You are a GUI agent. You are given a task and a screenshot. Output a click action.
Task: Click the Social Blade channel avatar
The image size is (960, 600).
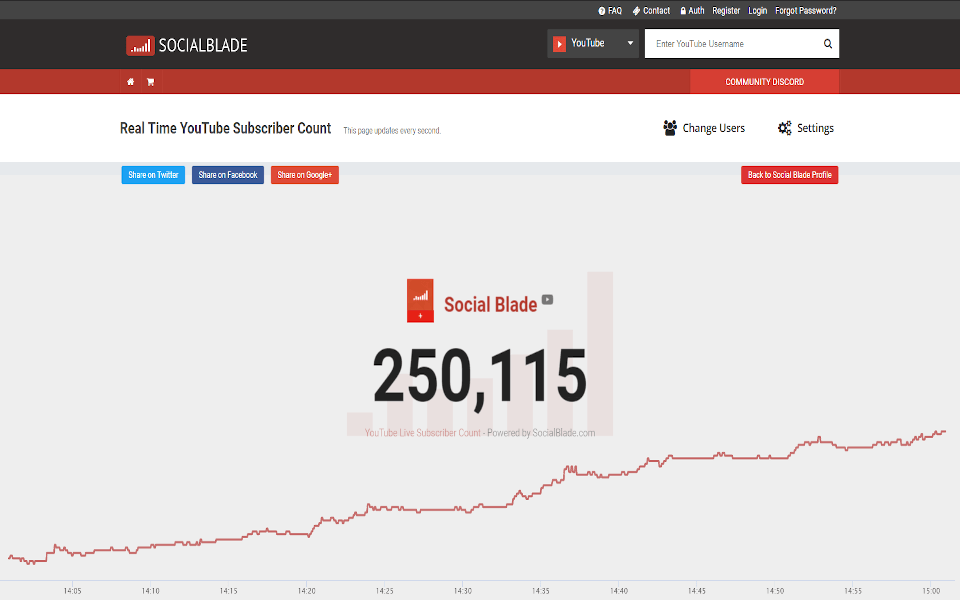pyautogui.click(x=420, y=301)
